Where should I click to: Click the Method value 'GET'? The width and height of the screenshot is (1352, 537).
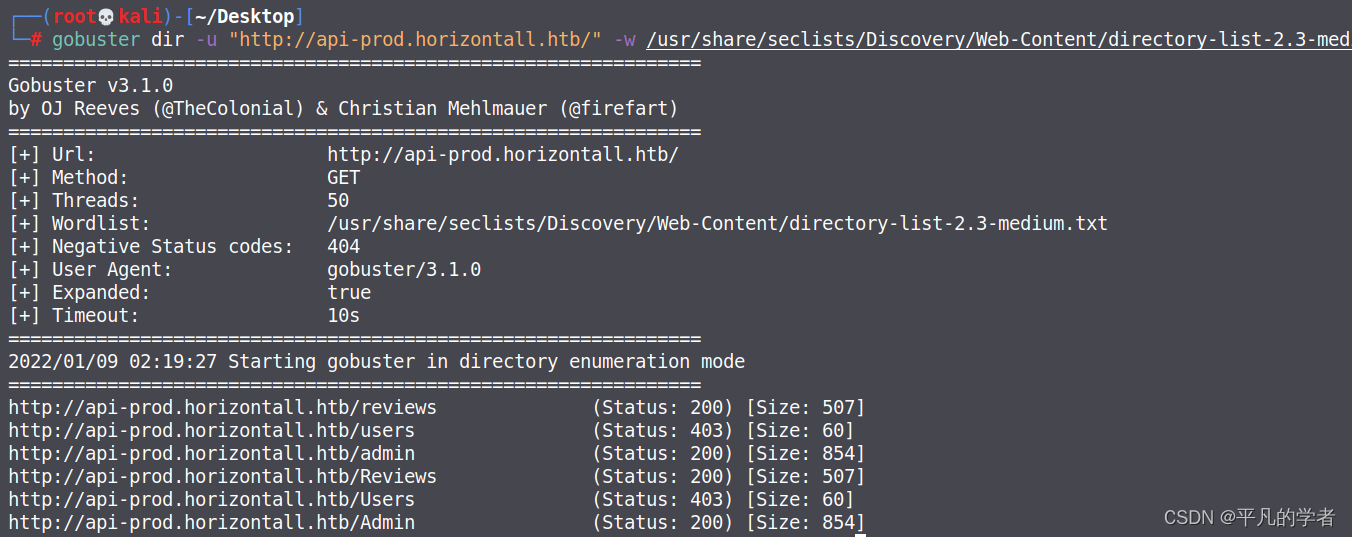344,178
